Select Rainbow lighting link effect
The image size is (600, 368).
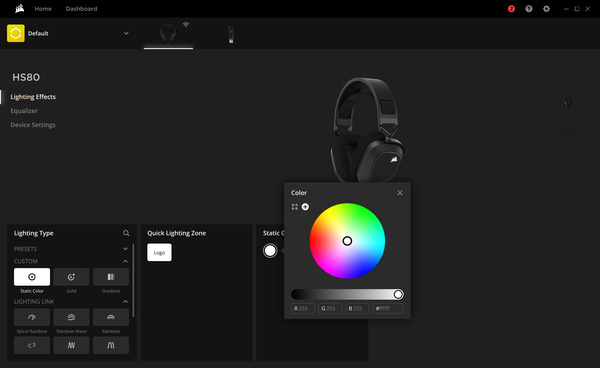111,317
